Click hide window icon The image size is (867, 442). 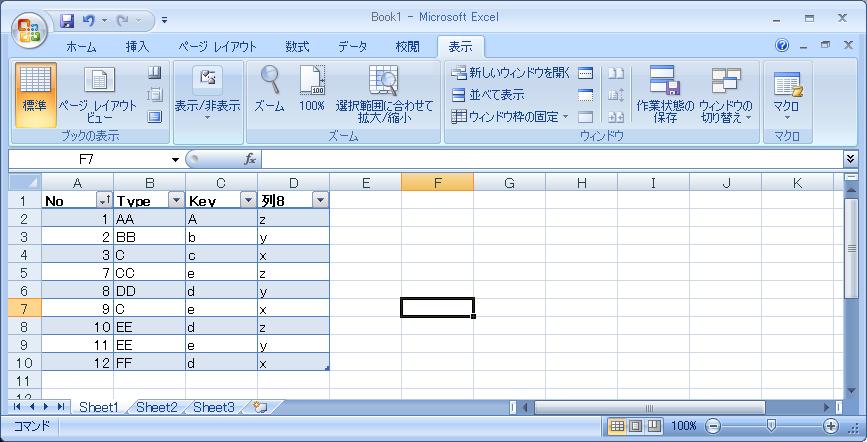point(586,95)
